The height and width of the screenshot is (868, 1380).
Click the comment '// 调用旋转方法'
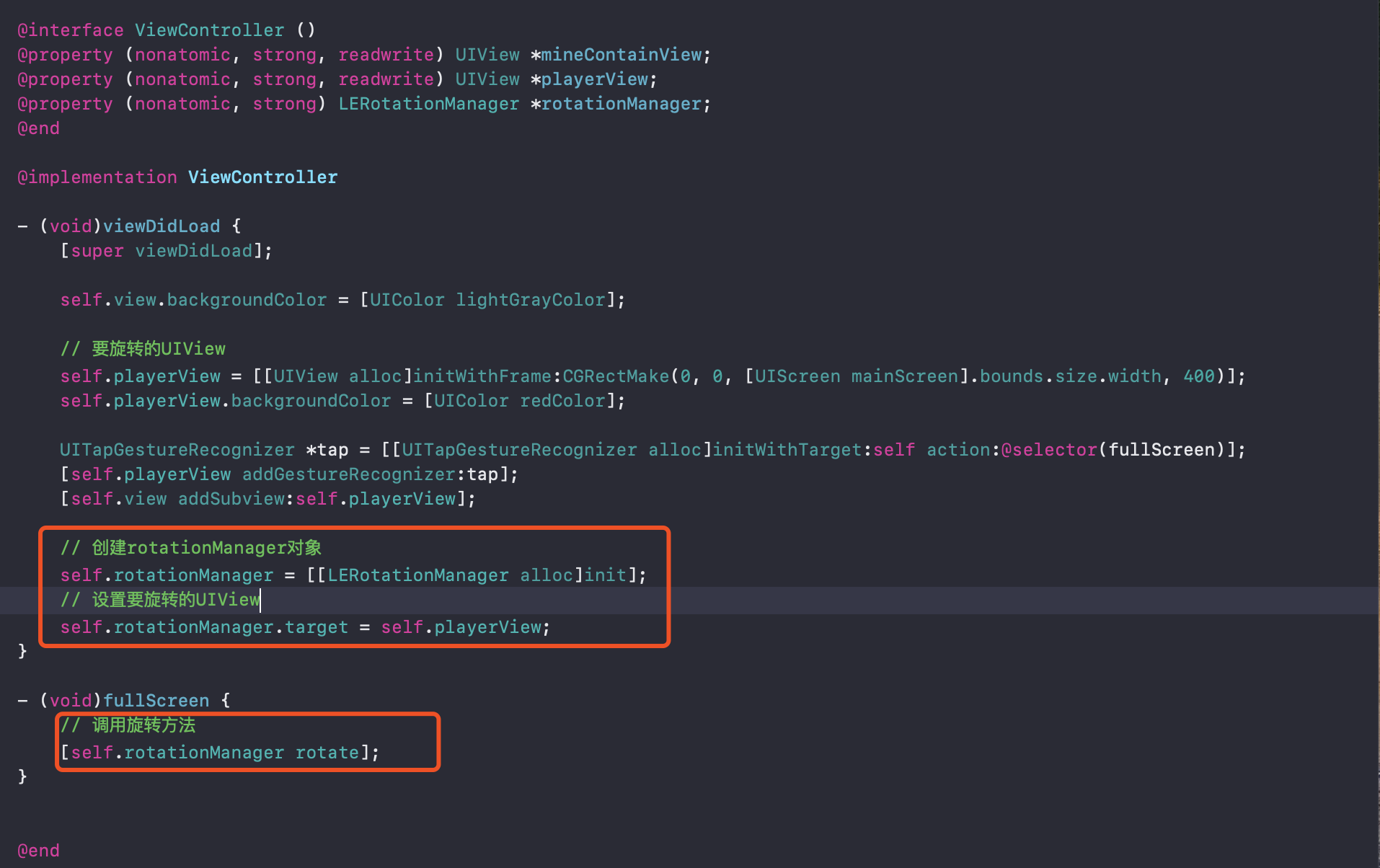128,725
